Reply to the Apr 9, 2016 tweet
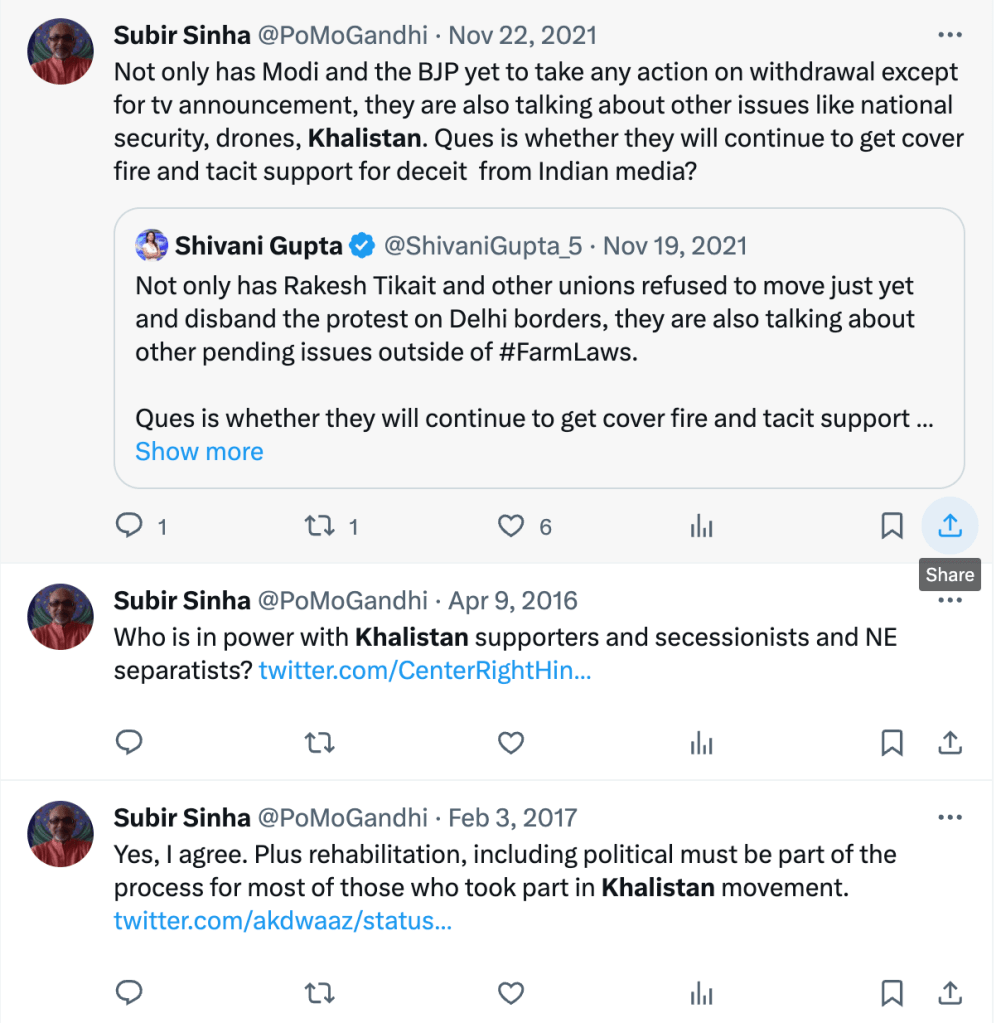The image size is (1001, 1023). point(130,742)
